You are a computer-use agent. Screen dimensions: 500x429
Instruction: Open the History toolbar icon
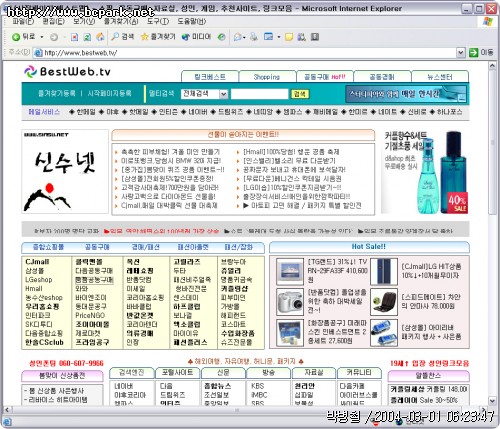click(221, 37)
